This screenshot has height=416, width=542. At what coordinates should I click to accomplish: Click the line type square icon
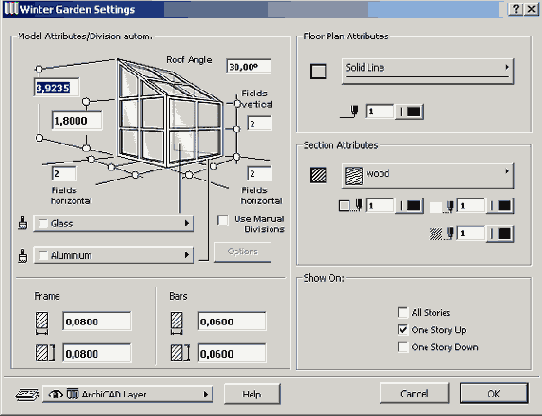pos(318,71)
